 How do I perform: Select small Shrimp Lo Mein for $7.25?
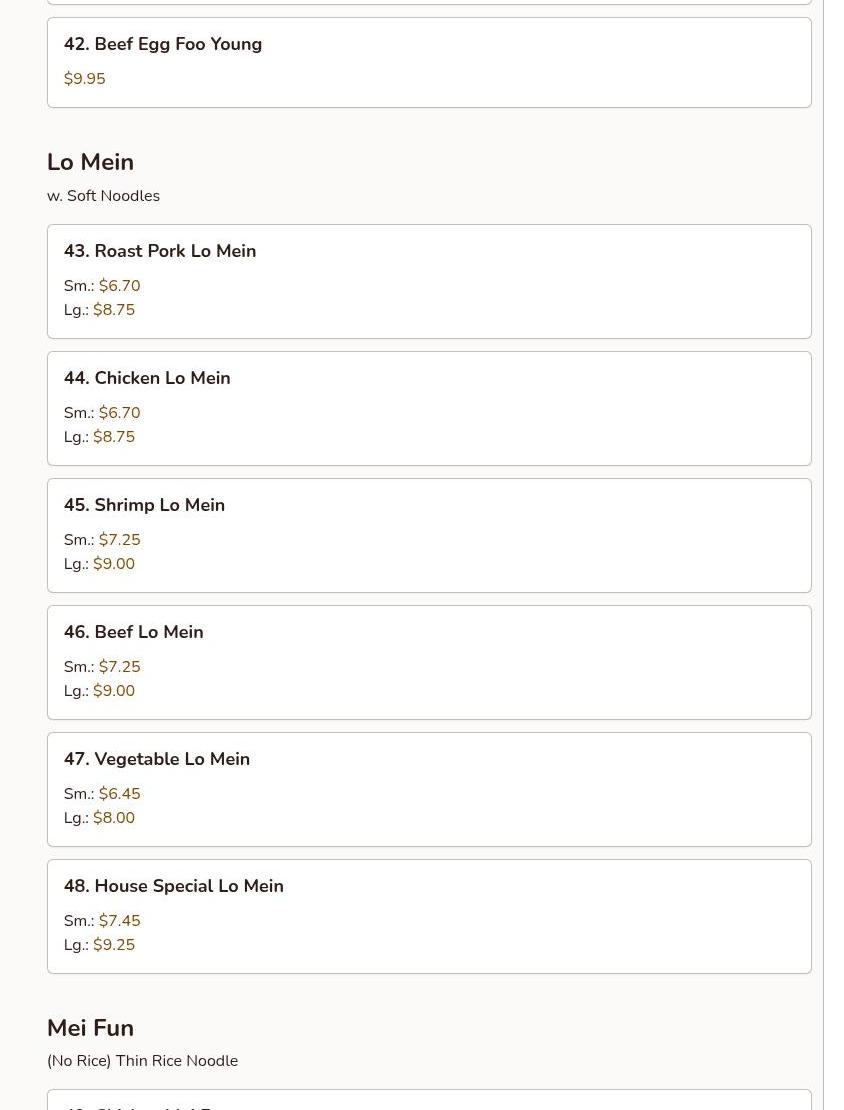119,540
